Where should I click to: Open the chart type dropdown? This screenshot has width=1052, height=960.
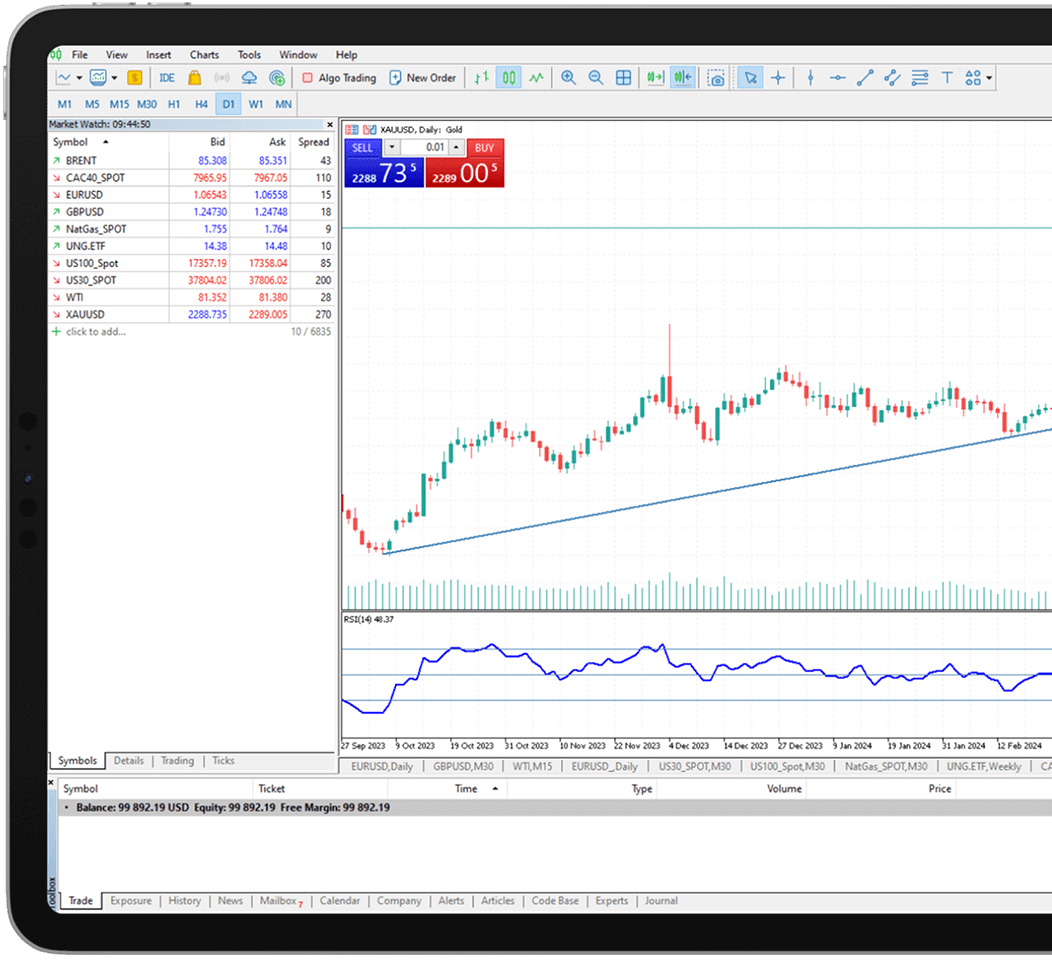tap(78, 77)
